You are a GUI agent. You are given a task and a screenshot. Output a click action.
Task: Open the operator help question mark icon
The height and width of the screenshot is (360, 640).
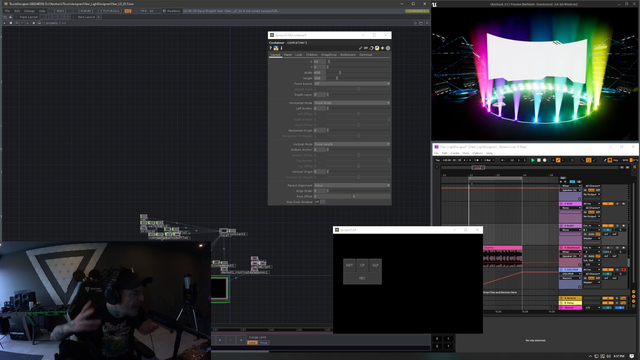(270, 48)
